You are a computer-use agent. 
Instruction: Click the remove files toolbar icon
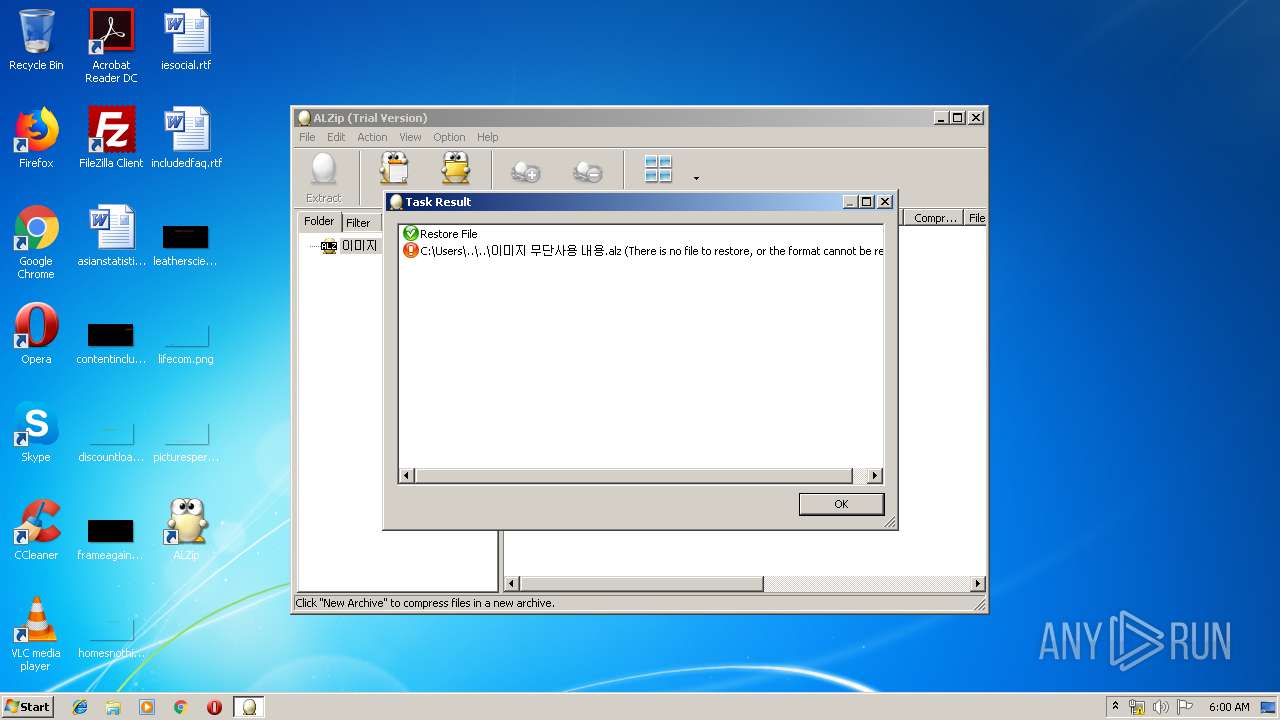pos(587,172)
